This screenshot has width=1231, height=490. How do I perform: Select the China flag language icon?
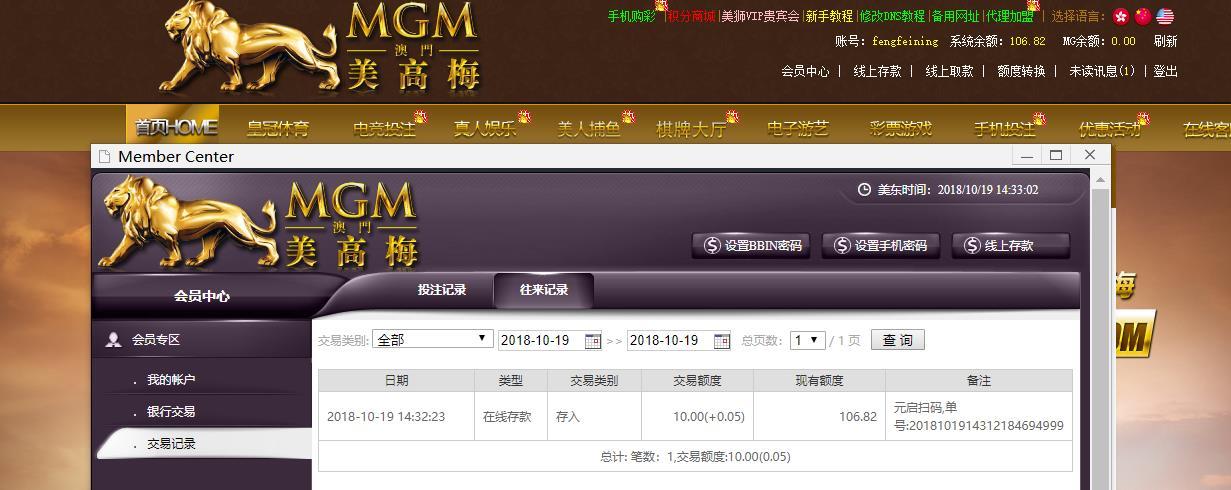[x=1142, y=16]
